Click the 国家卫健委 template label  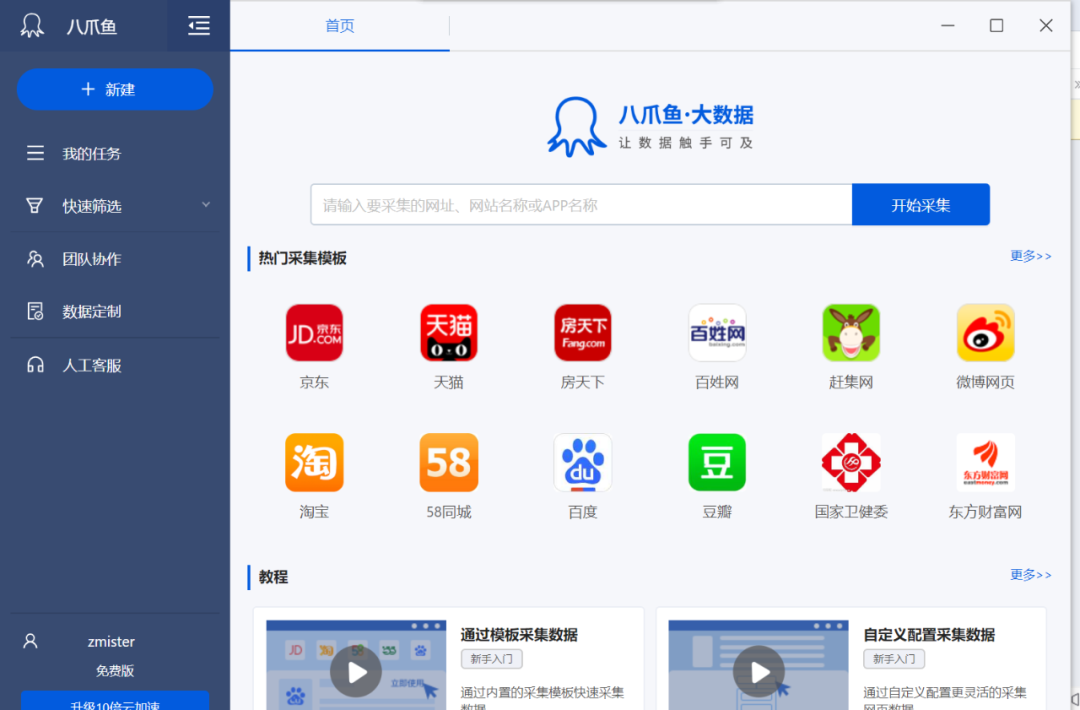pyautogui.click(x=851, y=512)
